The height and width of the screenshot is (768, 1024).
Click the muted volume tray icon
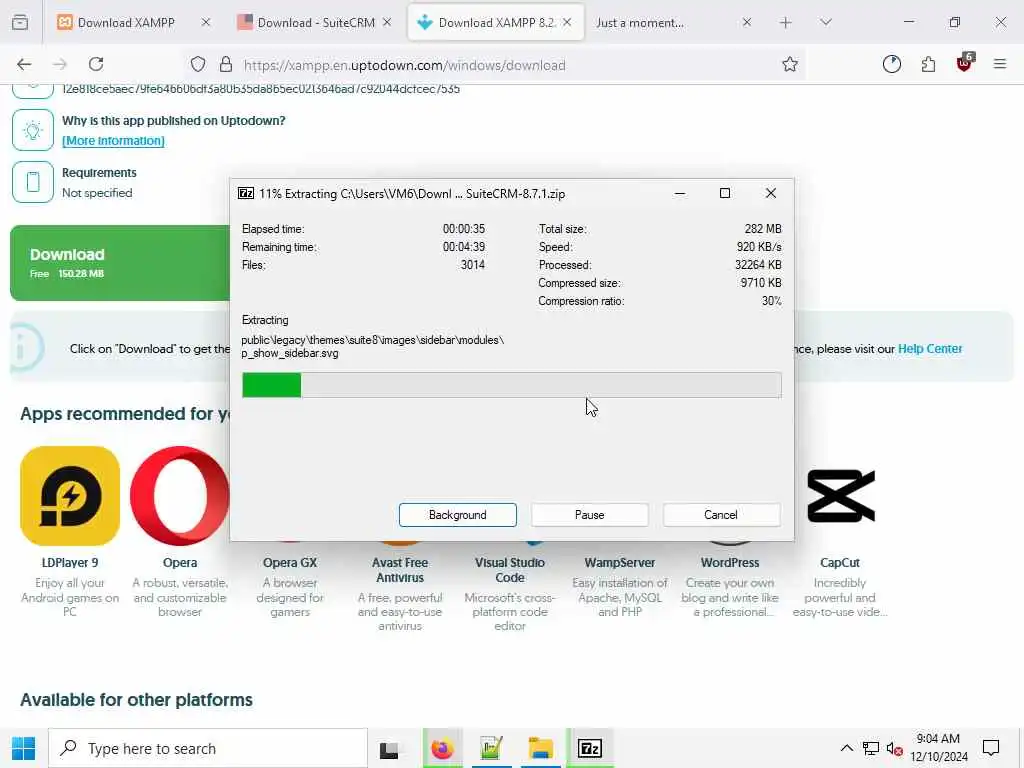894,748
